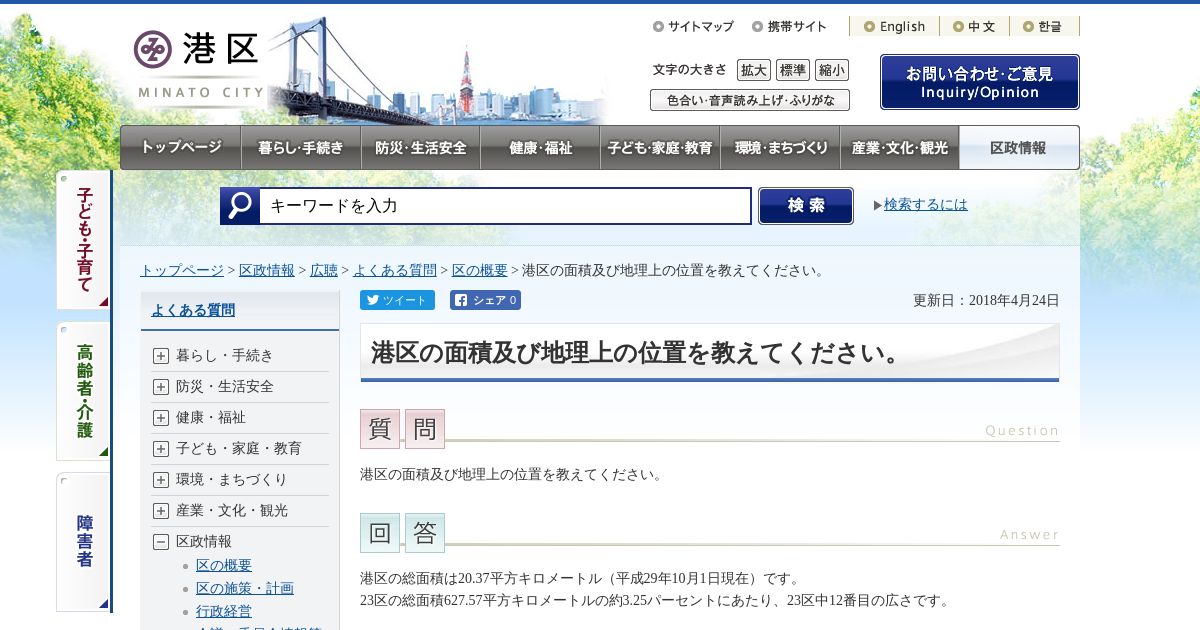
Task: Open 色合い・音声読み上げ・ふりがな settings
Action: 750,100
